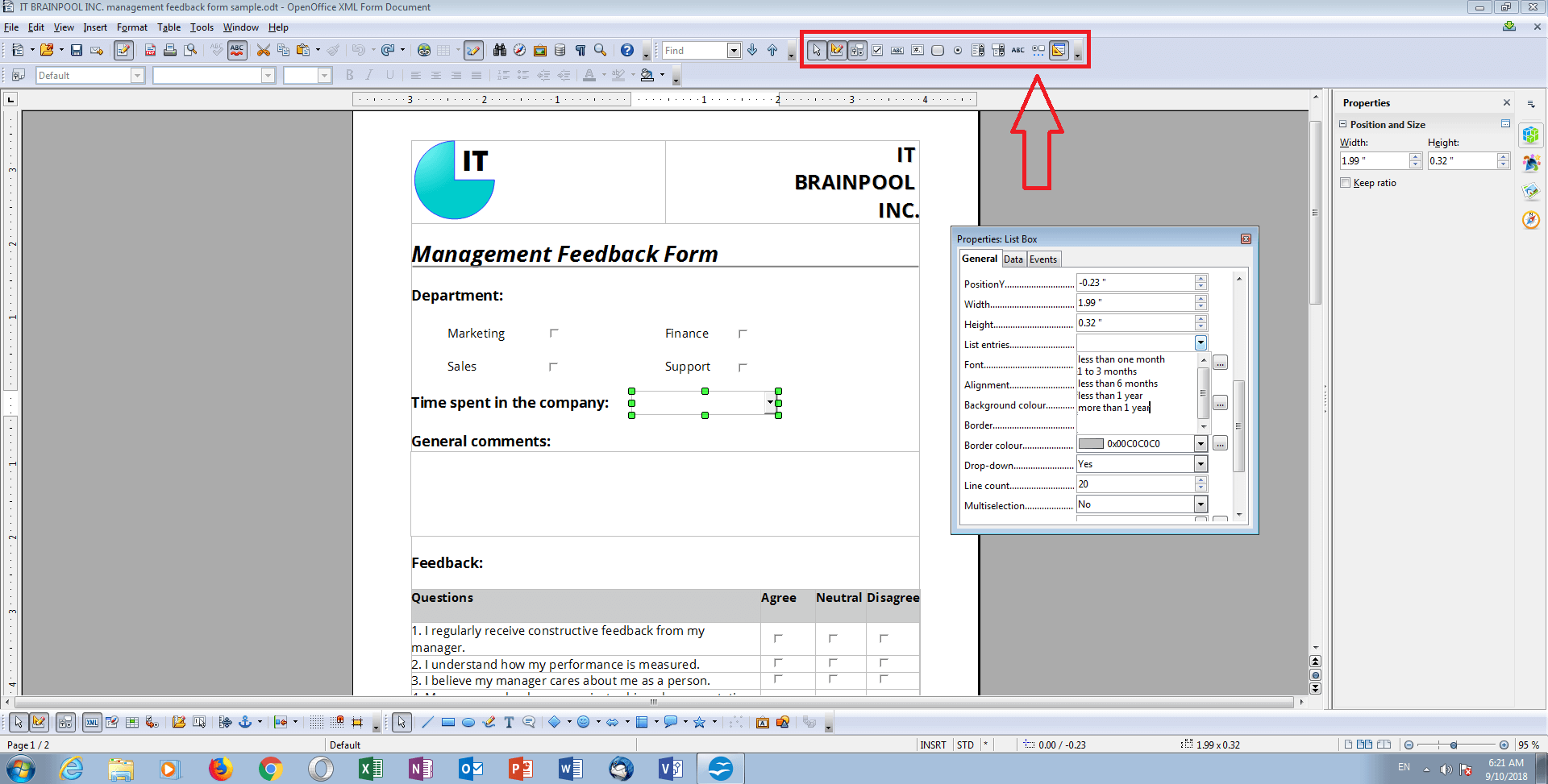Check the Finance department checkbox
The image size is (1548, 784).
coord(743,332)
